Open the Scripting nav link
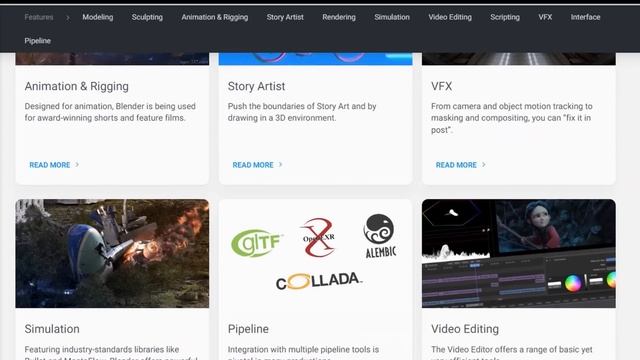 click(x=505, y=17)
